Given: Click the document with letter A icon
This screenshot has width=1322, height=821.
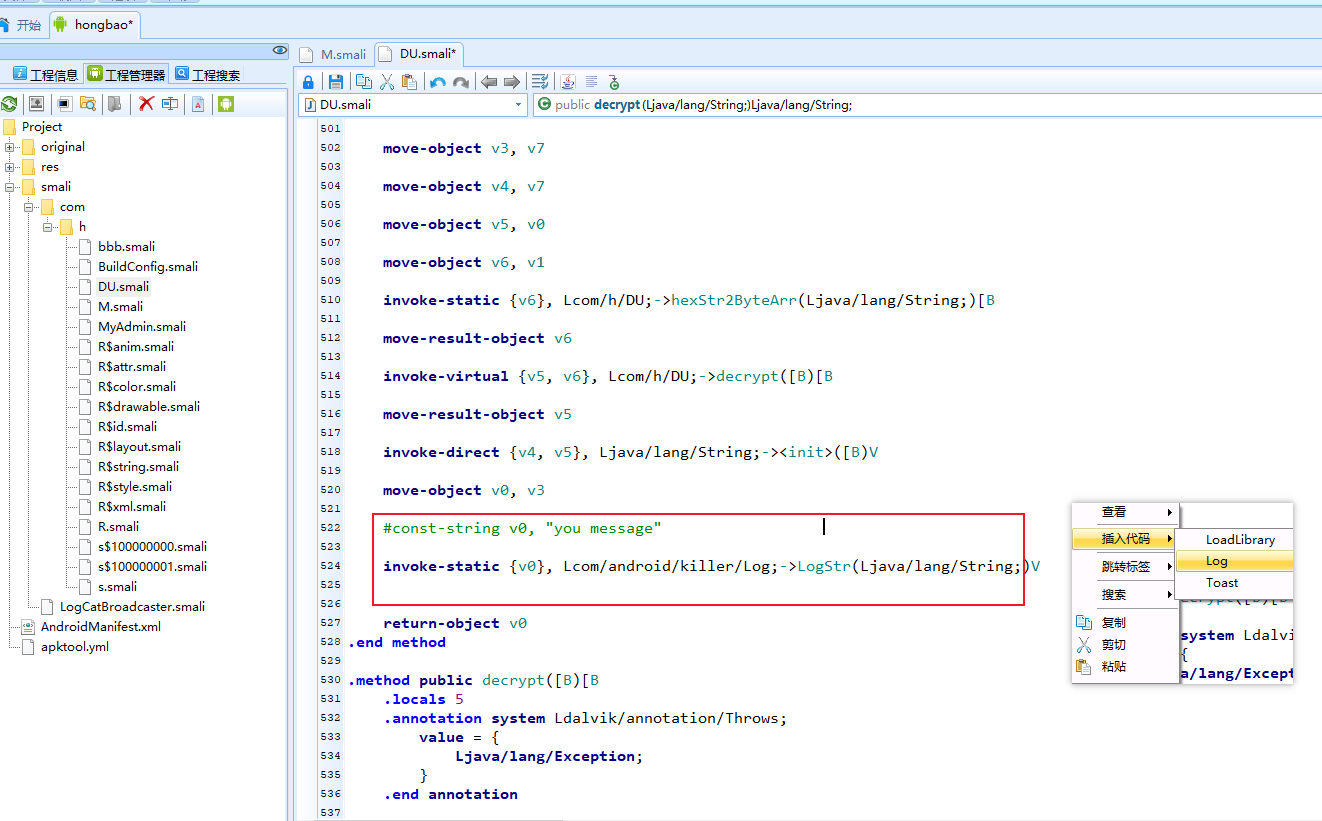Looking at the screenshot, I should point(198,103).
